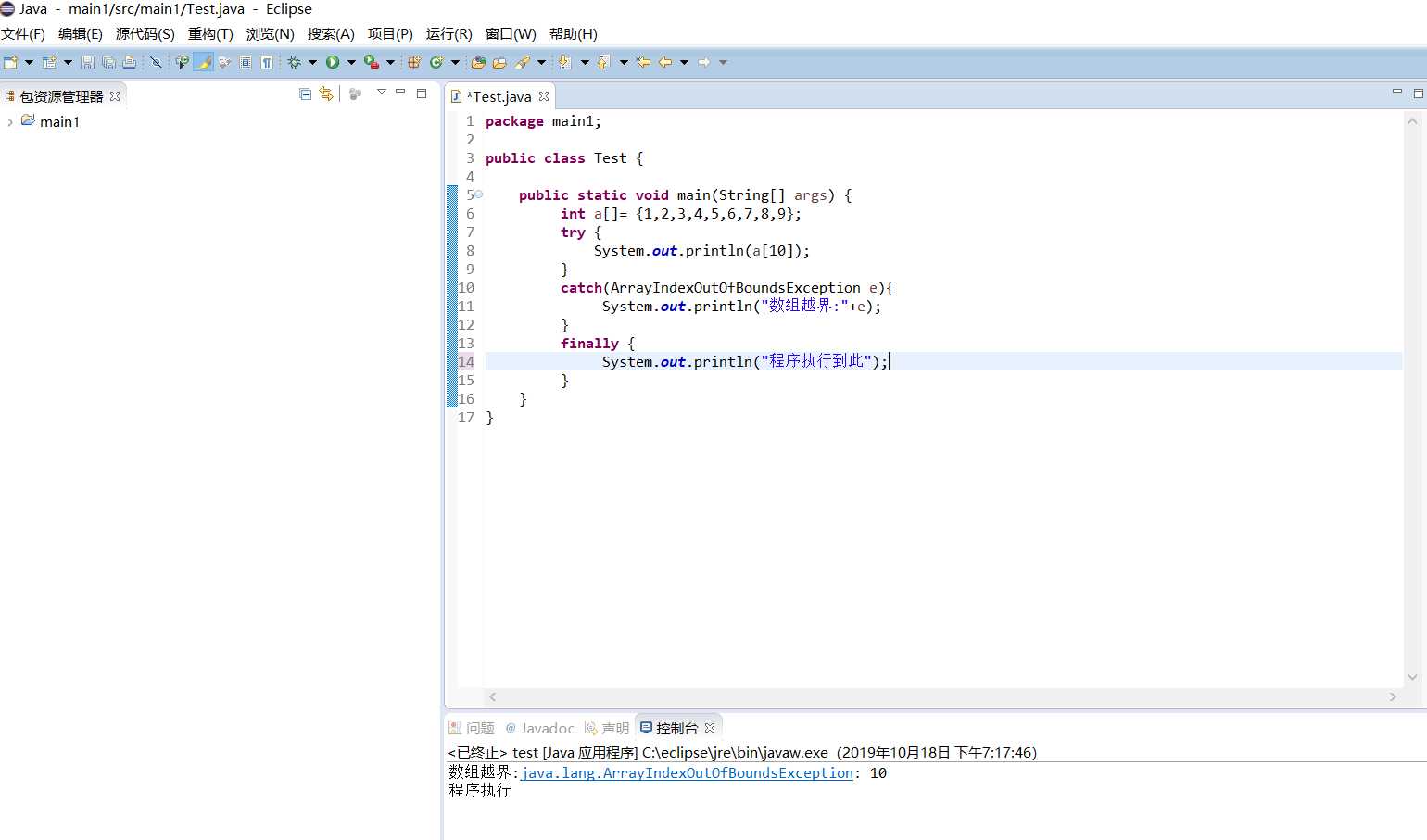Close the Test.java editor tab
This screenshot has width=1427, height=840.
coord(544,96)
